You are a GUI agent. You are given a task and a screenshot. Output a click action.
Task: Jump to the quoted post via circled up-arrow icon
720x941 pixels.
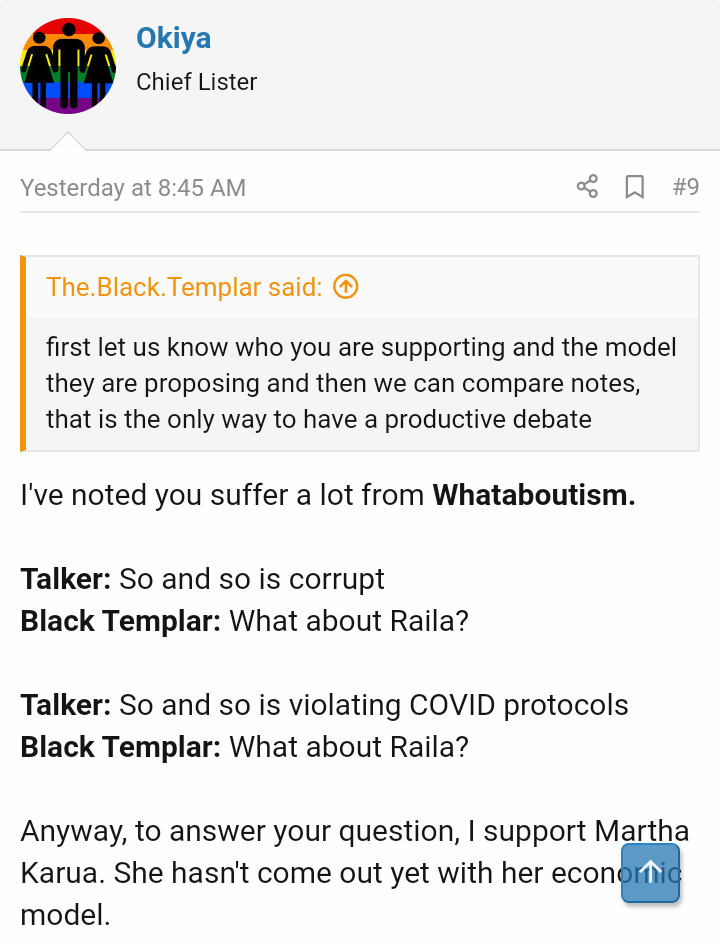click(346, 287)
